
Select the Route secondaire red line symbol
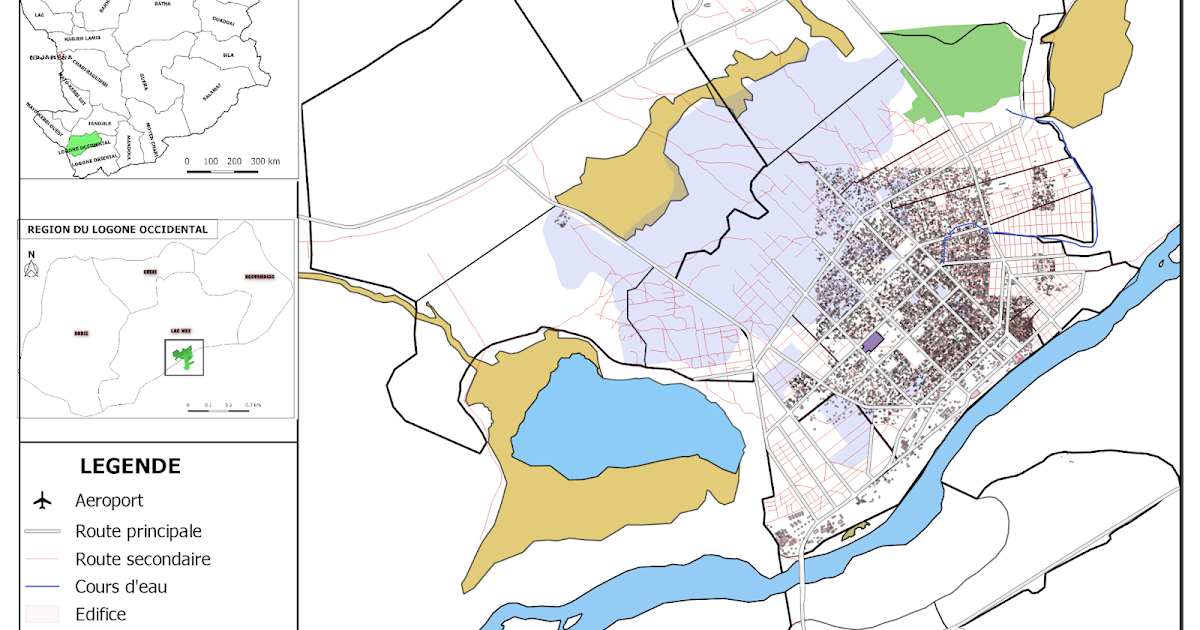(43, 559)
